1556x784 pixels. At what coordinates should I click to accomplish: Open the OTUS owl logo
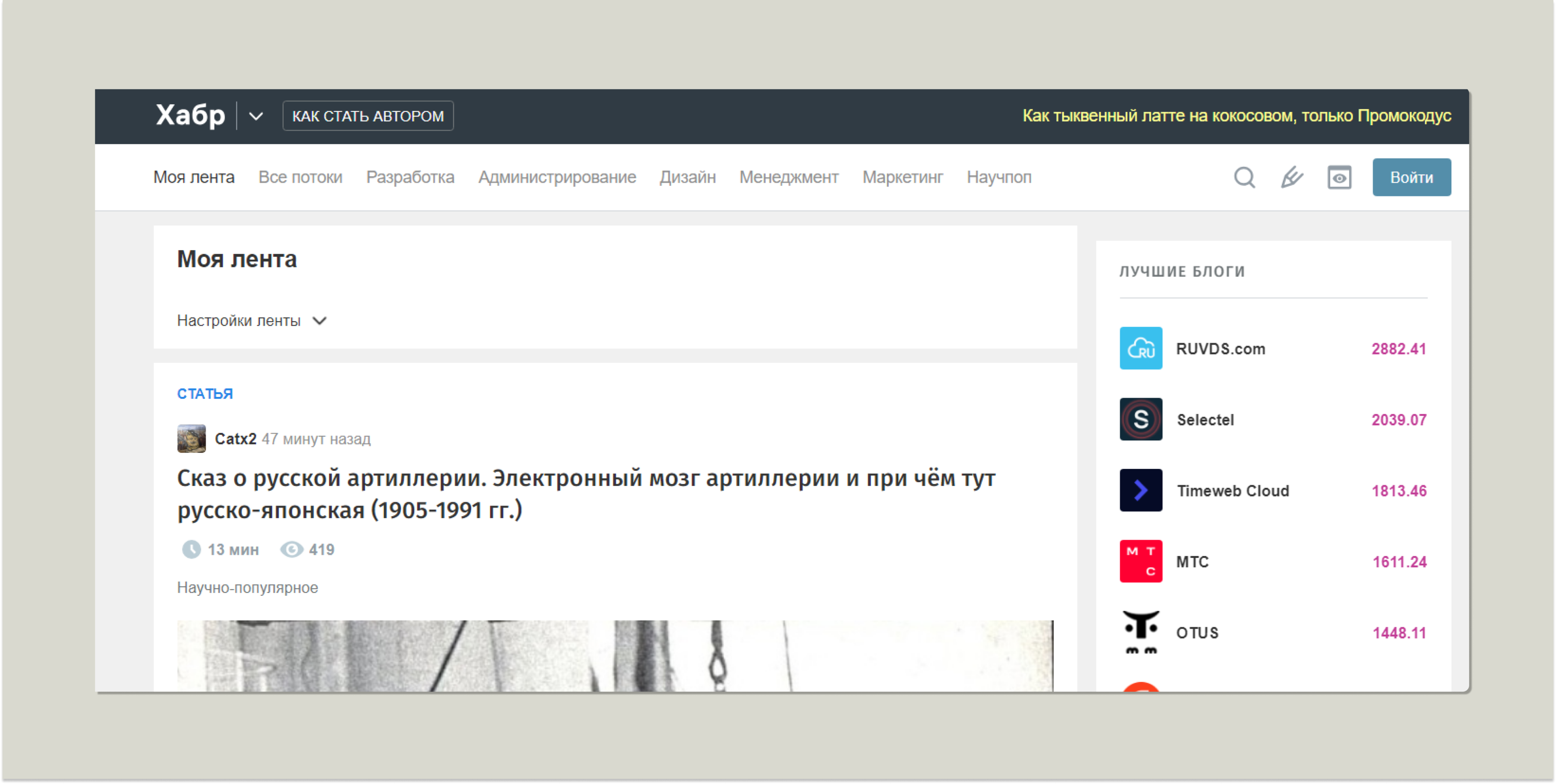1141,632
